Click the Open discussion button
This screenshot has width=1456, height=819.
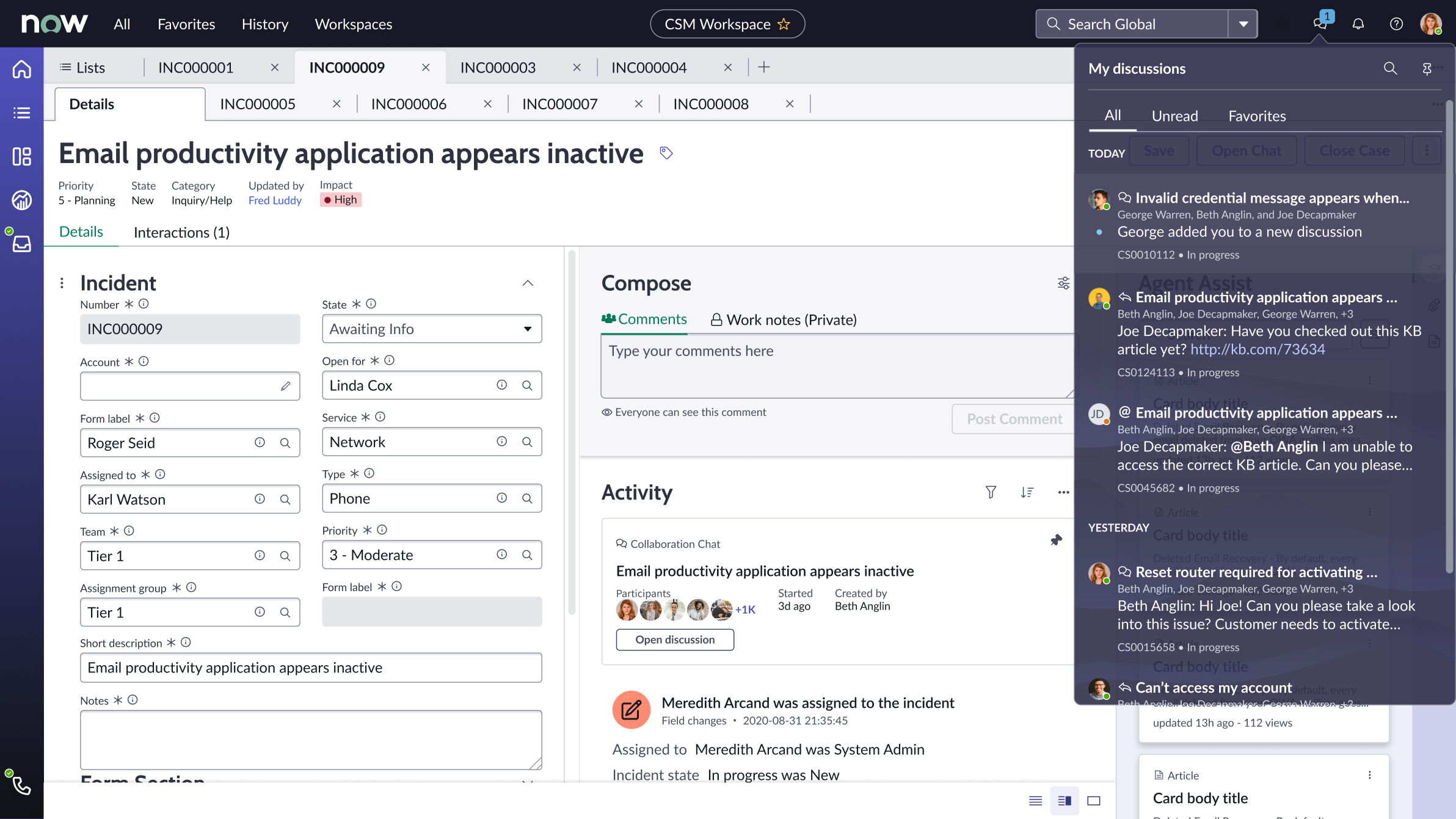point(675,639)
